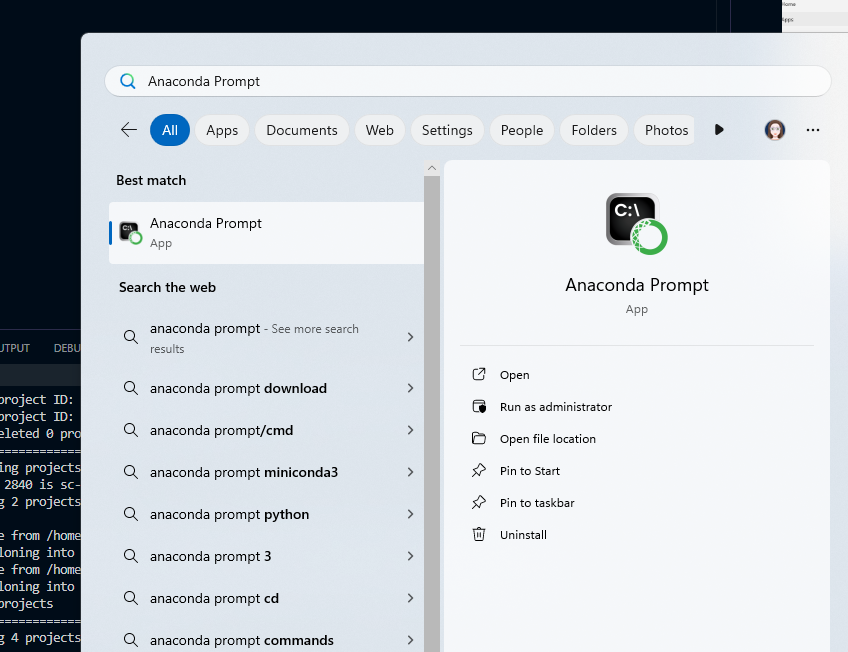Switch to the Apps filter tab

(222, 130)
